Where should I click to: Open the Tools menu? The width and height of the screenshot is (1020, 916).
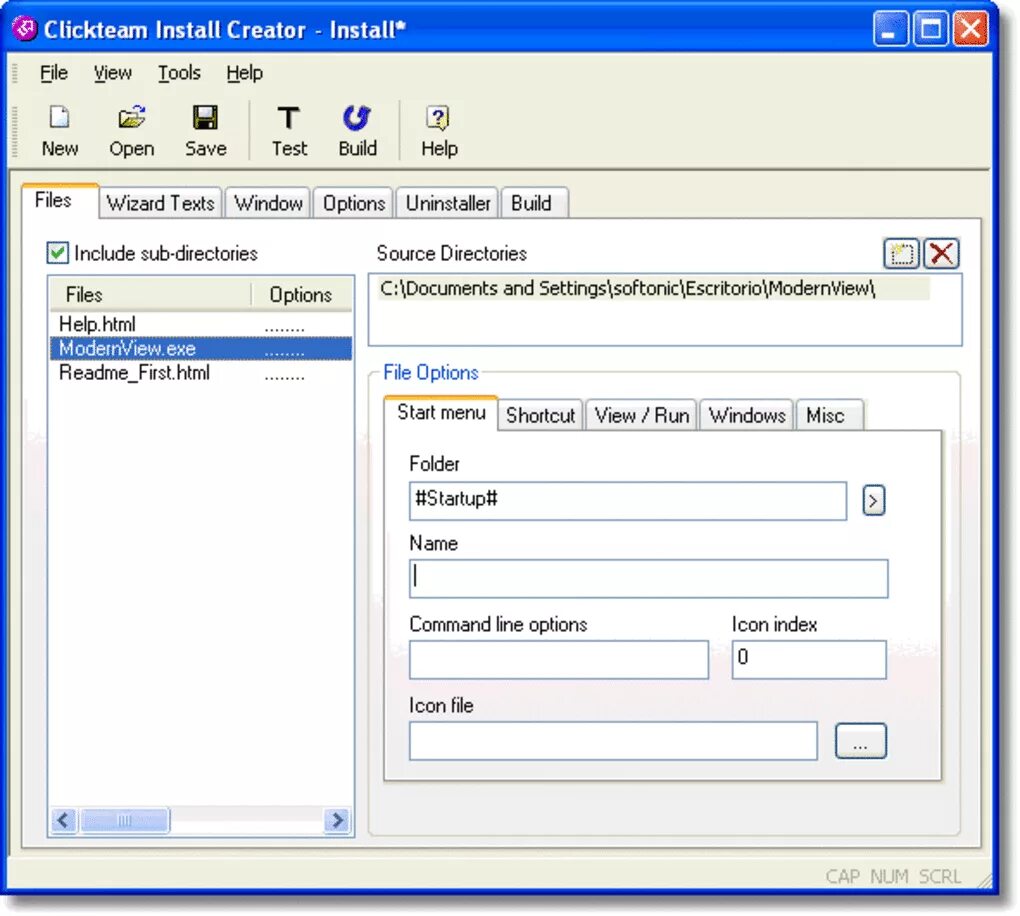click(180, 73)
